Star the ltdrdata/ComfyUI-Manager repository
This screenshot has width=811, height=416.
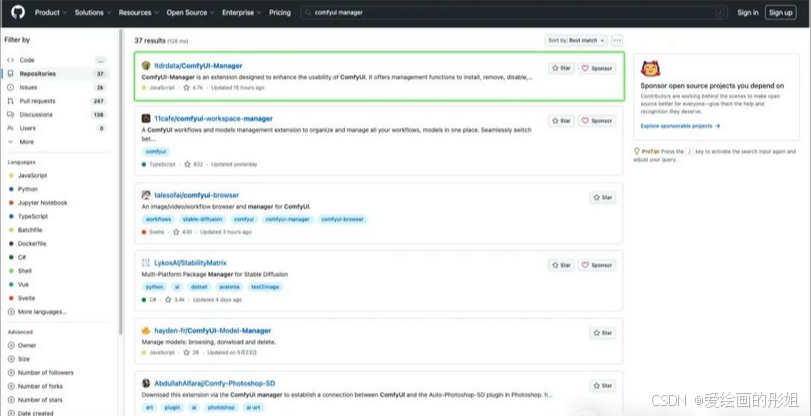point(561,68)
